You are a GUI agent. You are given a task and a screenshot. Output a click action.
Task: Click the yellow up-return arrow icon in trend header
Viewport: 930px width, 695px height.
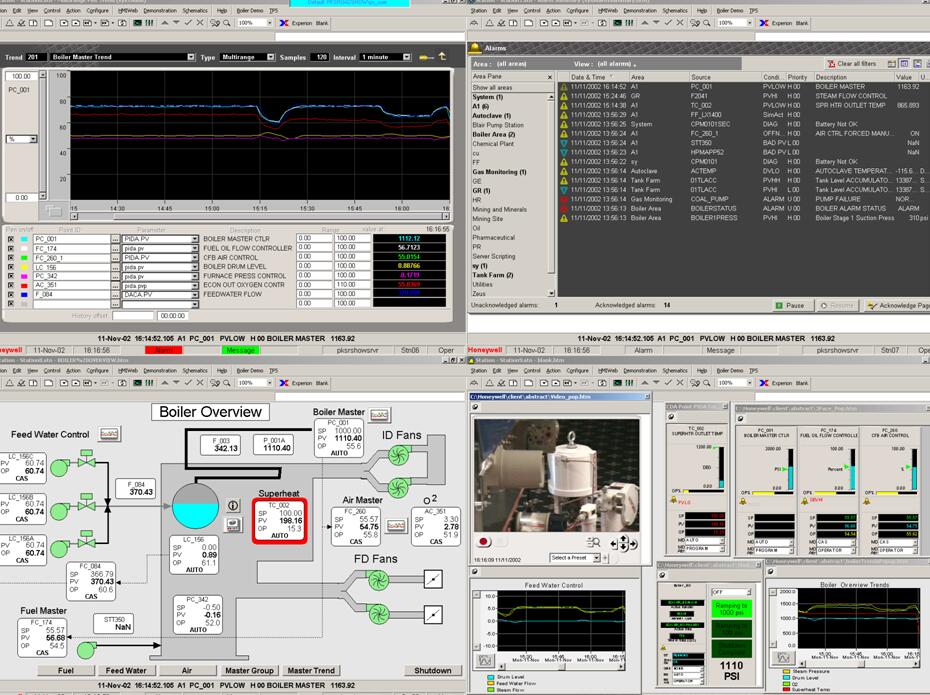point(442,56)
